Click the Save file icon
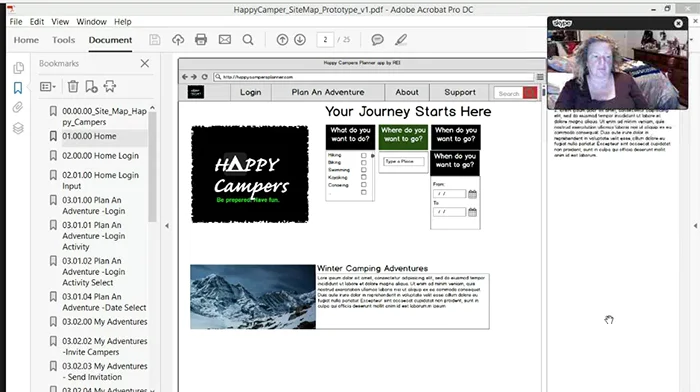The image size is (700, 392). tap(154, 40)
